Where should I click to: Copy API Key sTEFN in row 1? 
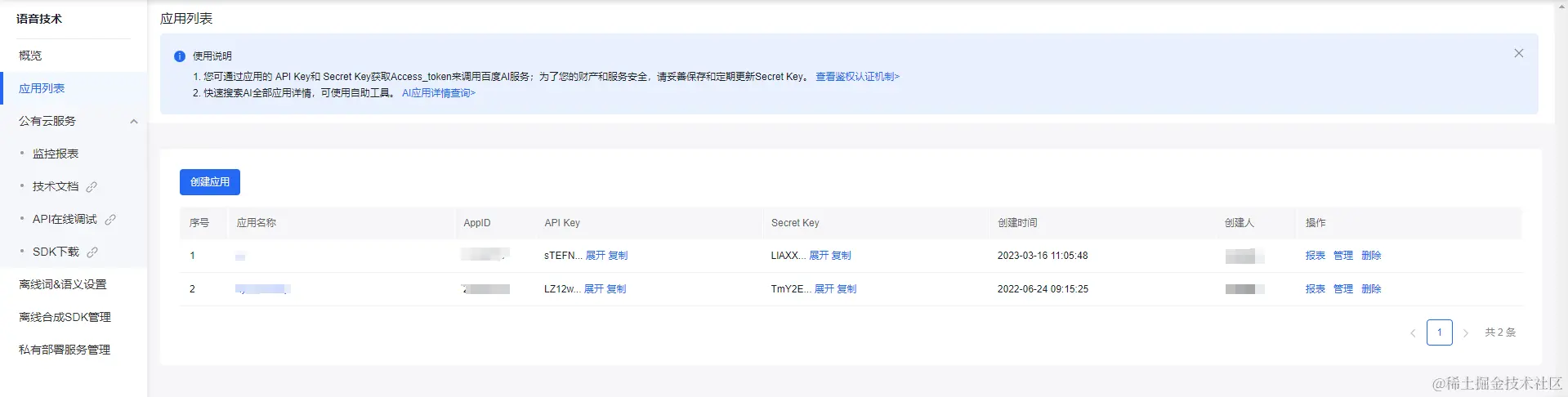(x=618, y=256)
